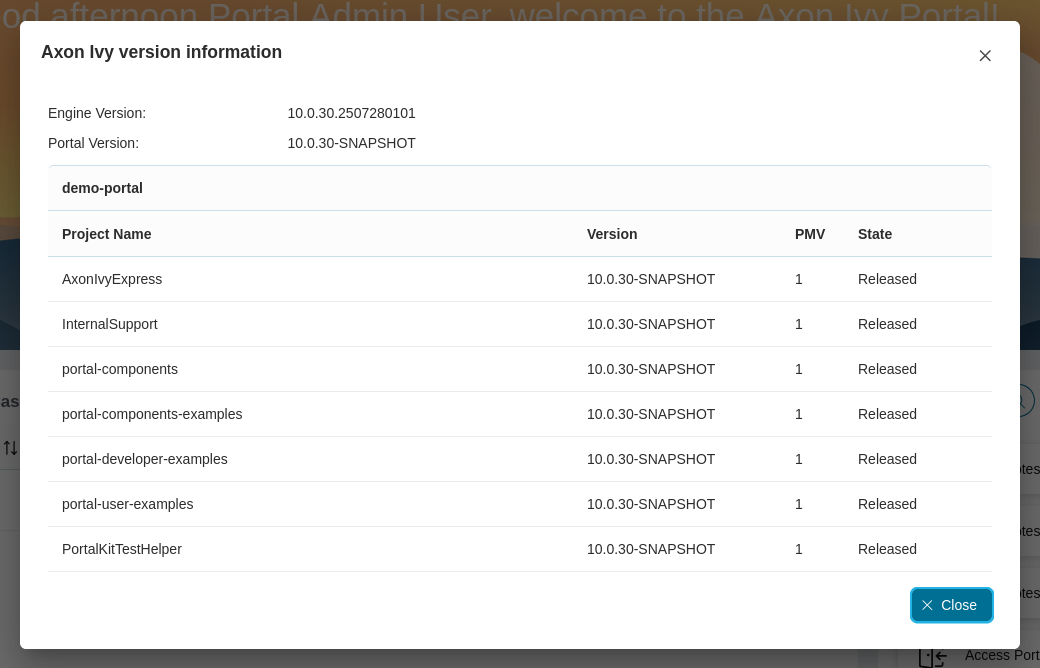The width and height of the screenshot is (1040, 668).
Task: Click the sort arrows icon at the left edge
Action: 11,448
